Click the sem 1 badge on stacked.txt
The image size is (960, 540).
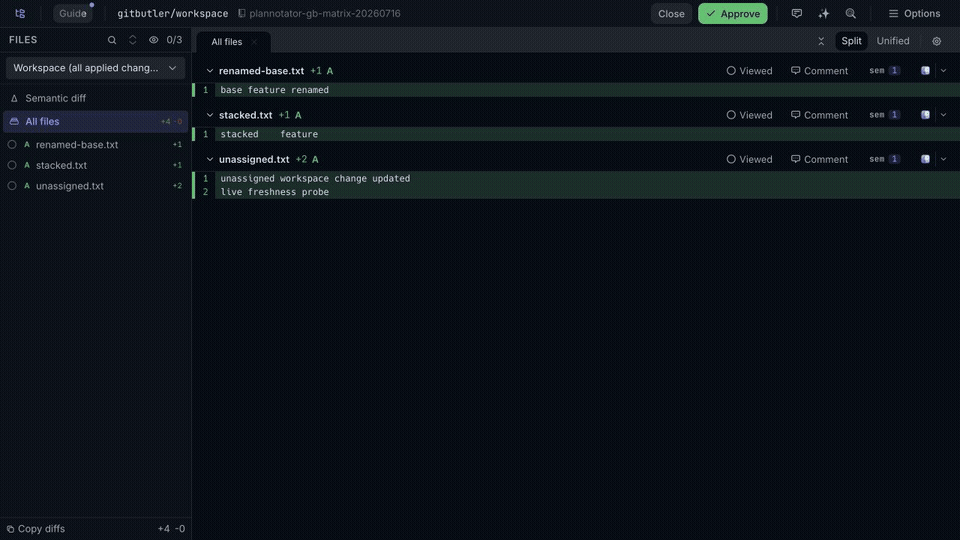[x=884, y=114]
